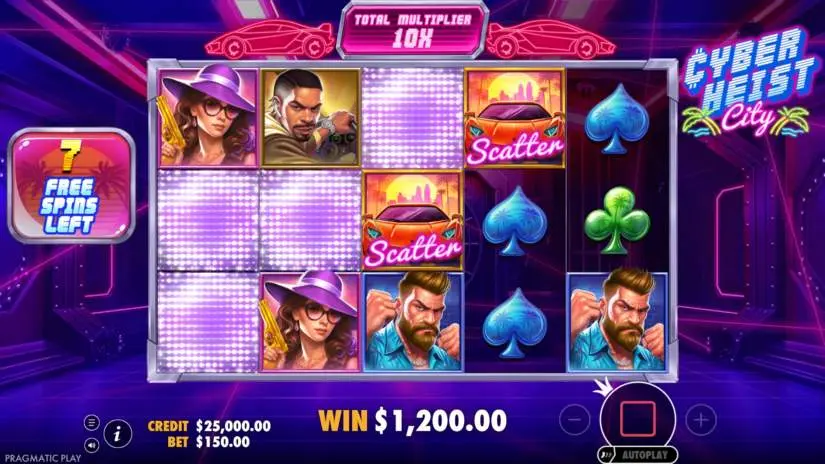Click the Cyber Heist City logo
This screenshot has height=464, width=825.
pos(747,84)
